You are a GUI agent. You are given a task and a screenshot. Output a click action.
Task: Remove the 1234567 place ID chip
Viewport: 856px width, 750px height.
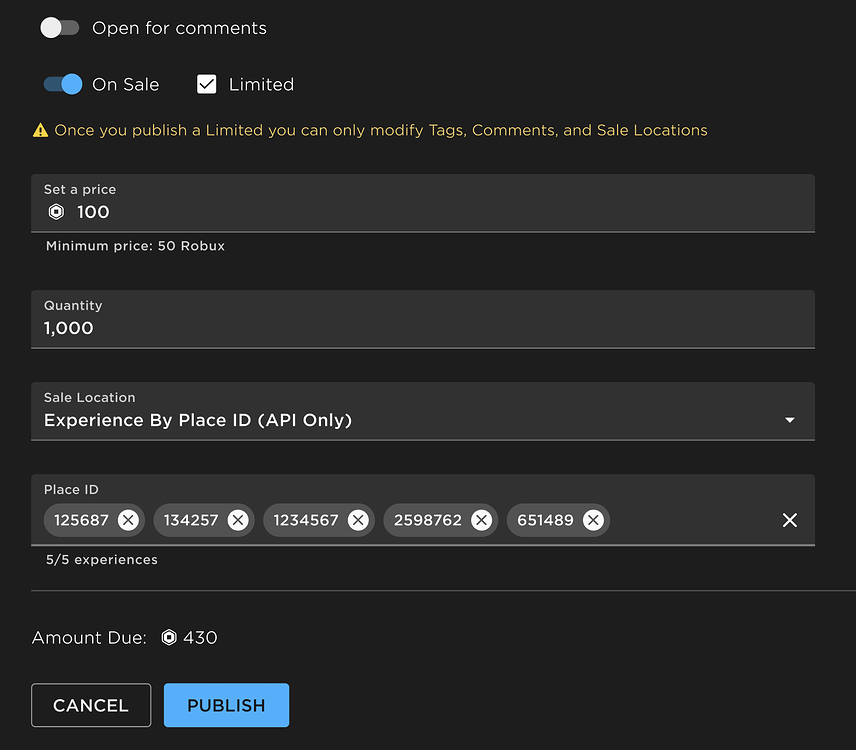click(x=358, y=520)
